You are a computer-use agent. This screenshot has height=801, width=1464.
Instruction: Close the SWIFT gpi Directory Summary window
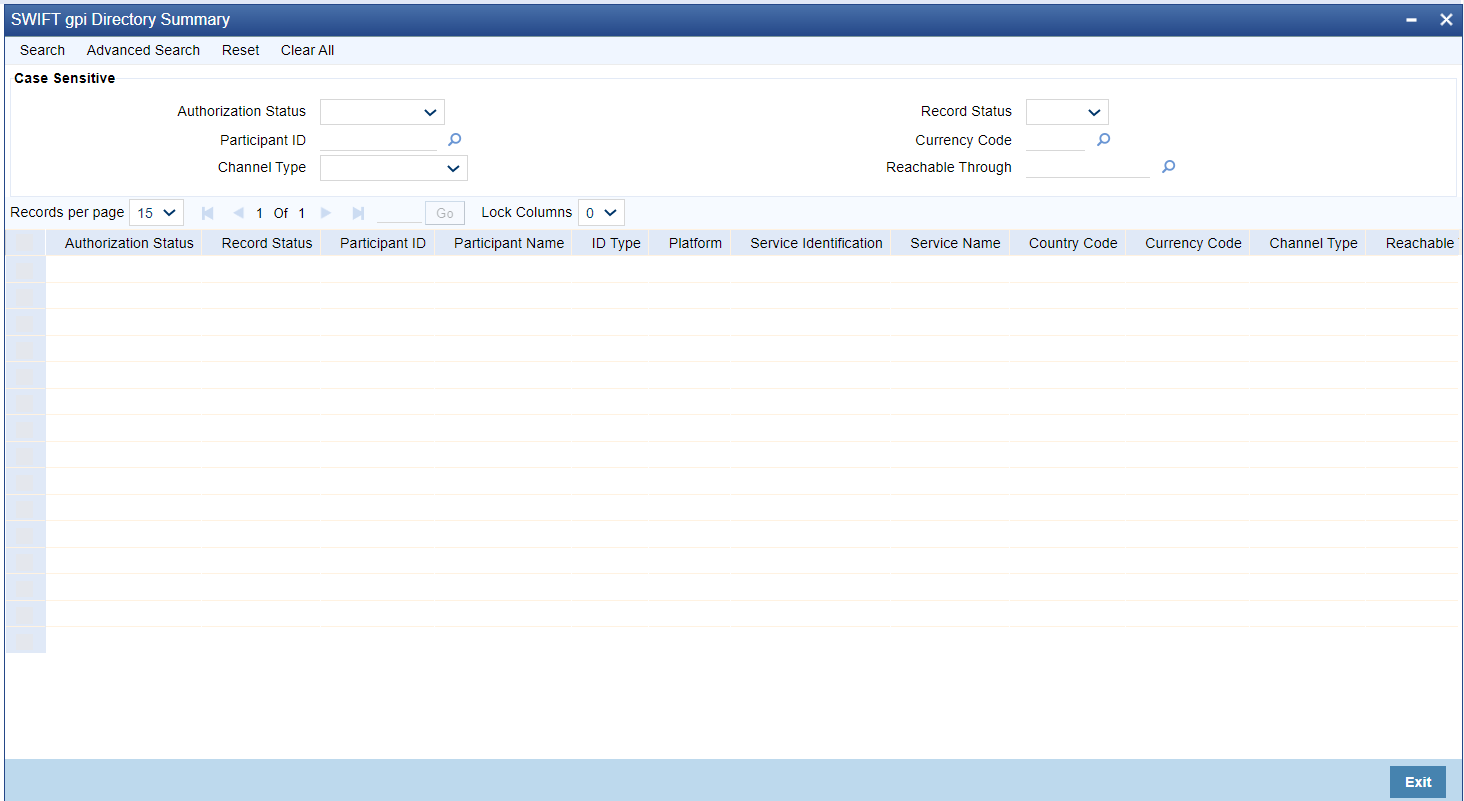point(1446,20)
